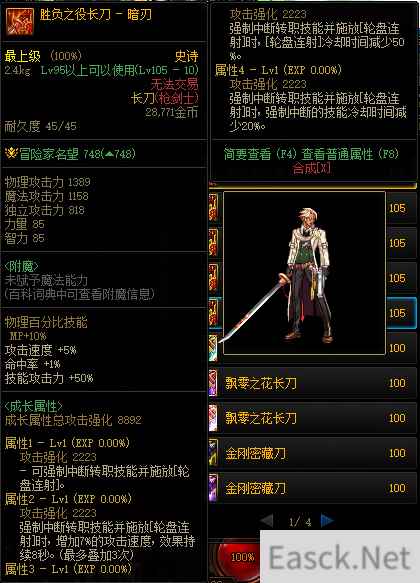Select the level 100 row above 飘零之花长刀

point(313,348)
